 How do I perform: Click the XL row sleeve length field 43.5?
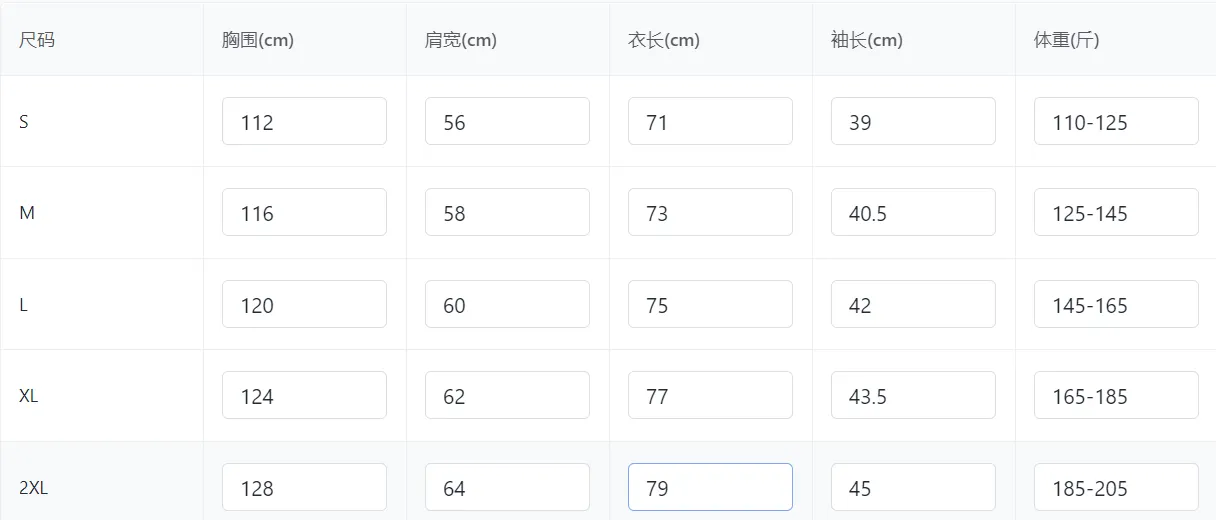(x=913, y=395)
